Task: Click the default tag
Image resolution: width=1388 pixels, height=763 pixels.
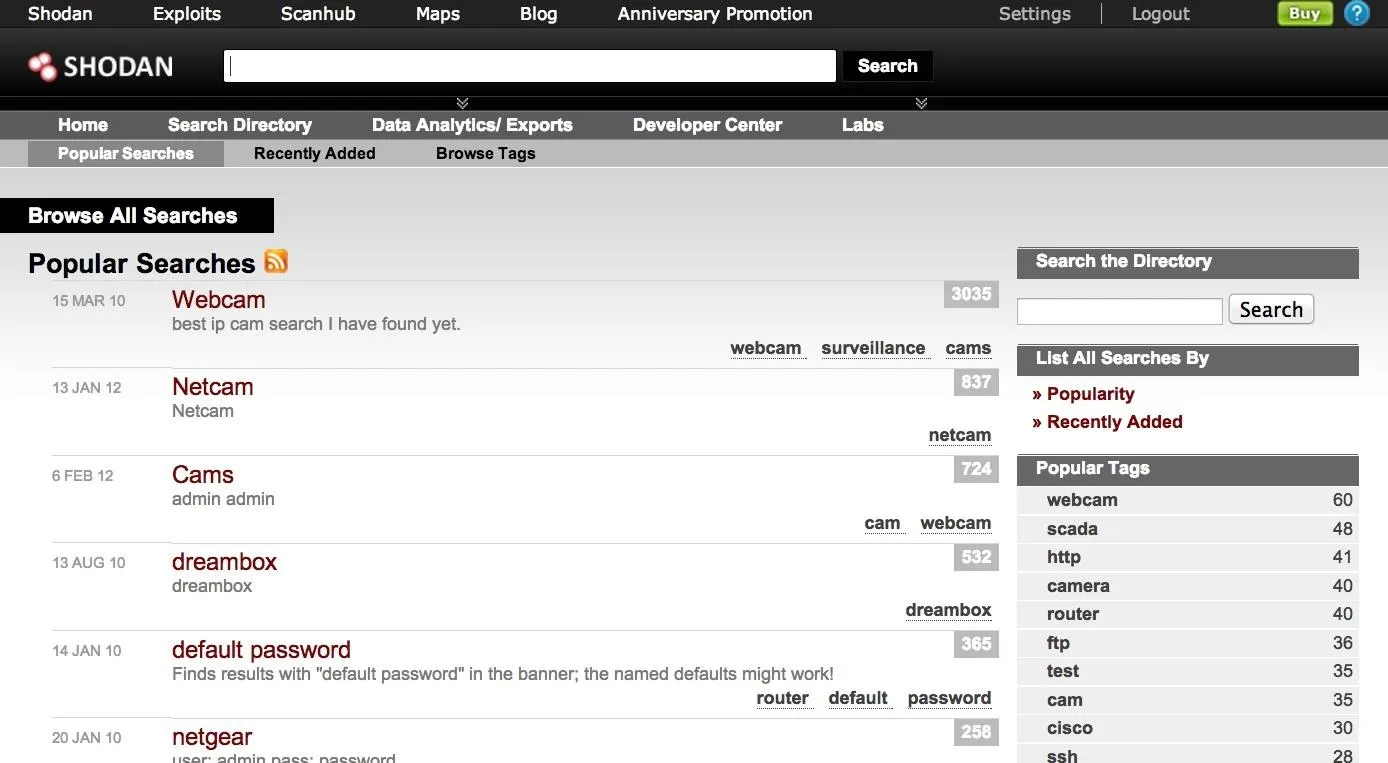Action: pyautogui.click(x=858, y=698)
